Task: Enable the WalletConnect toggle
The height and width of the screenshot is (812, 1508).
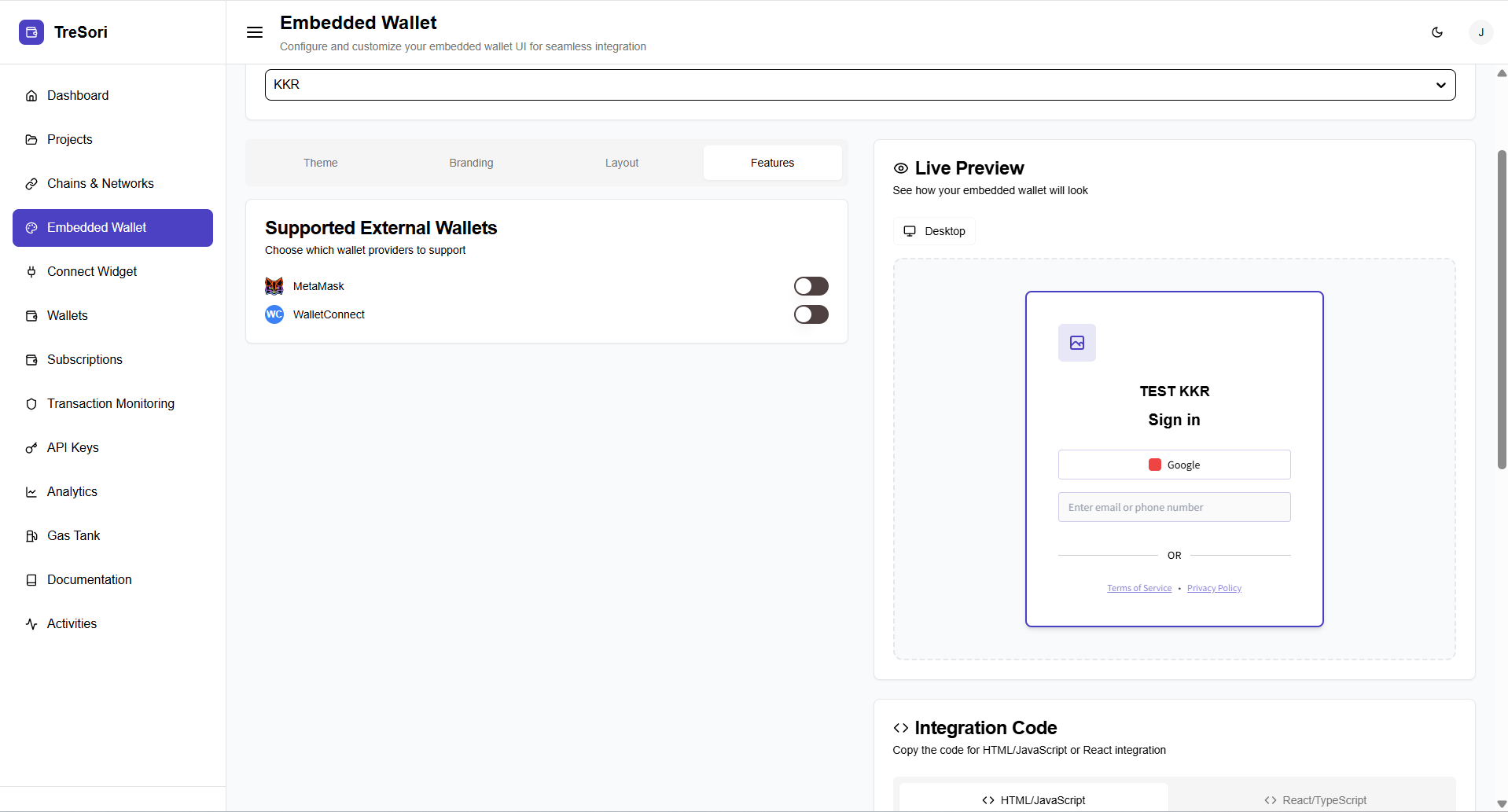Action: [811, 314]
